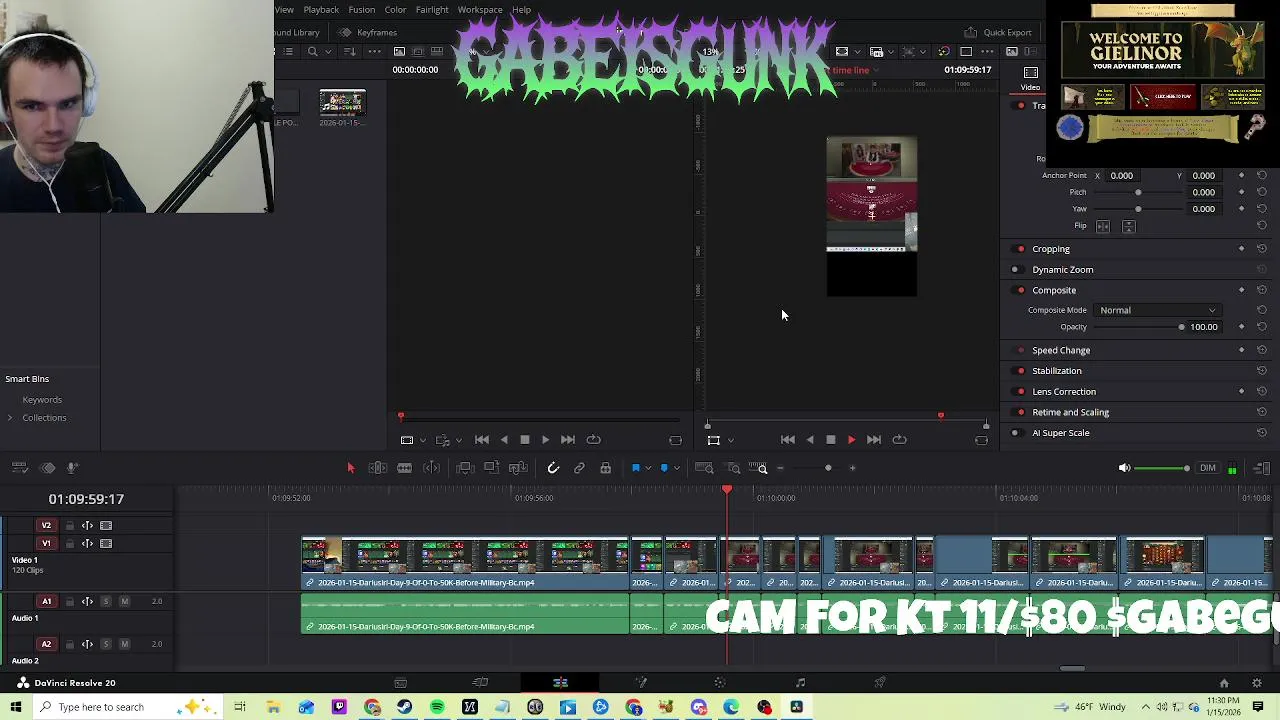Jump to last frame in timeline viewer

click(x=873, y=440)
